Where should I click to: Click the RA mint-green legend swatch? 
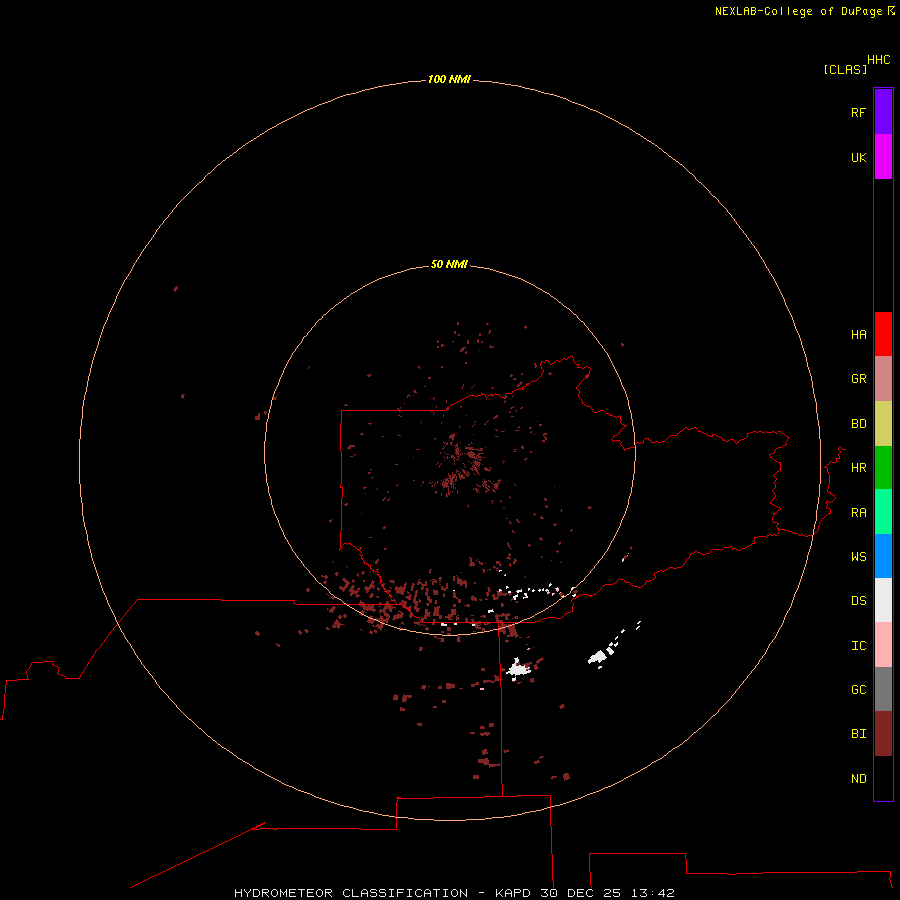883,512
